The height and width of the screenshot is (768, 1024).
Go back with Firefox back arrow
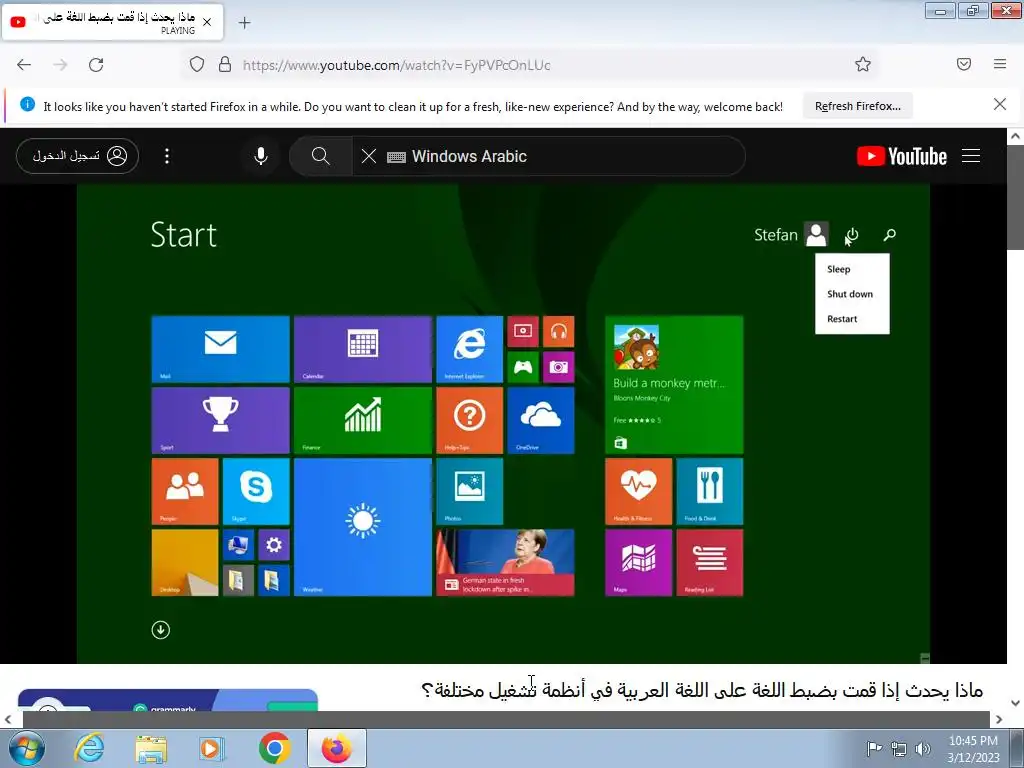tap(24, 65)
